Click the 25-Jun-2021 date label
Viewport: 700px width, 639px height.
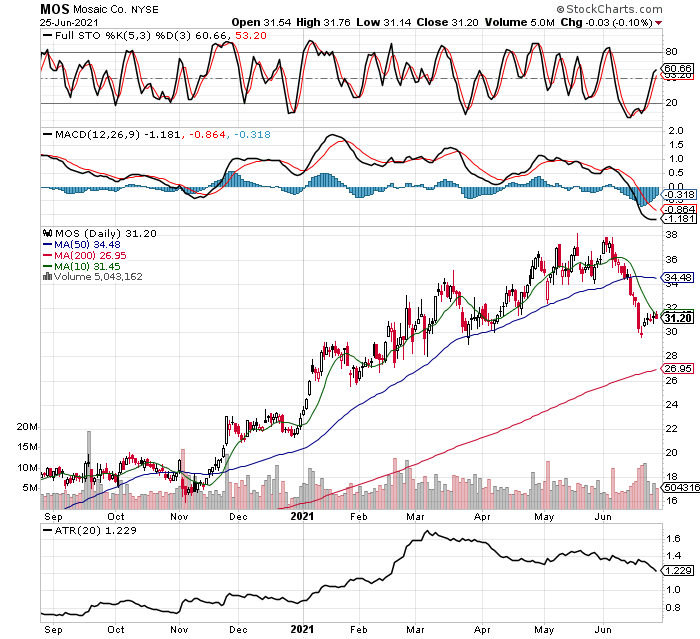click(x=69, y=22)
